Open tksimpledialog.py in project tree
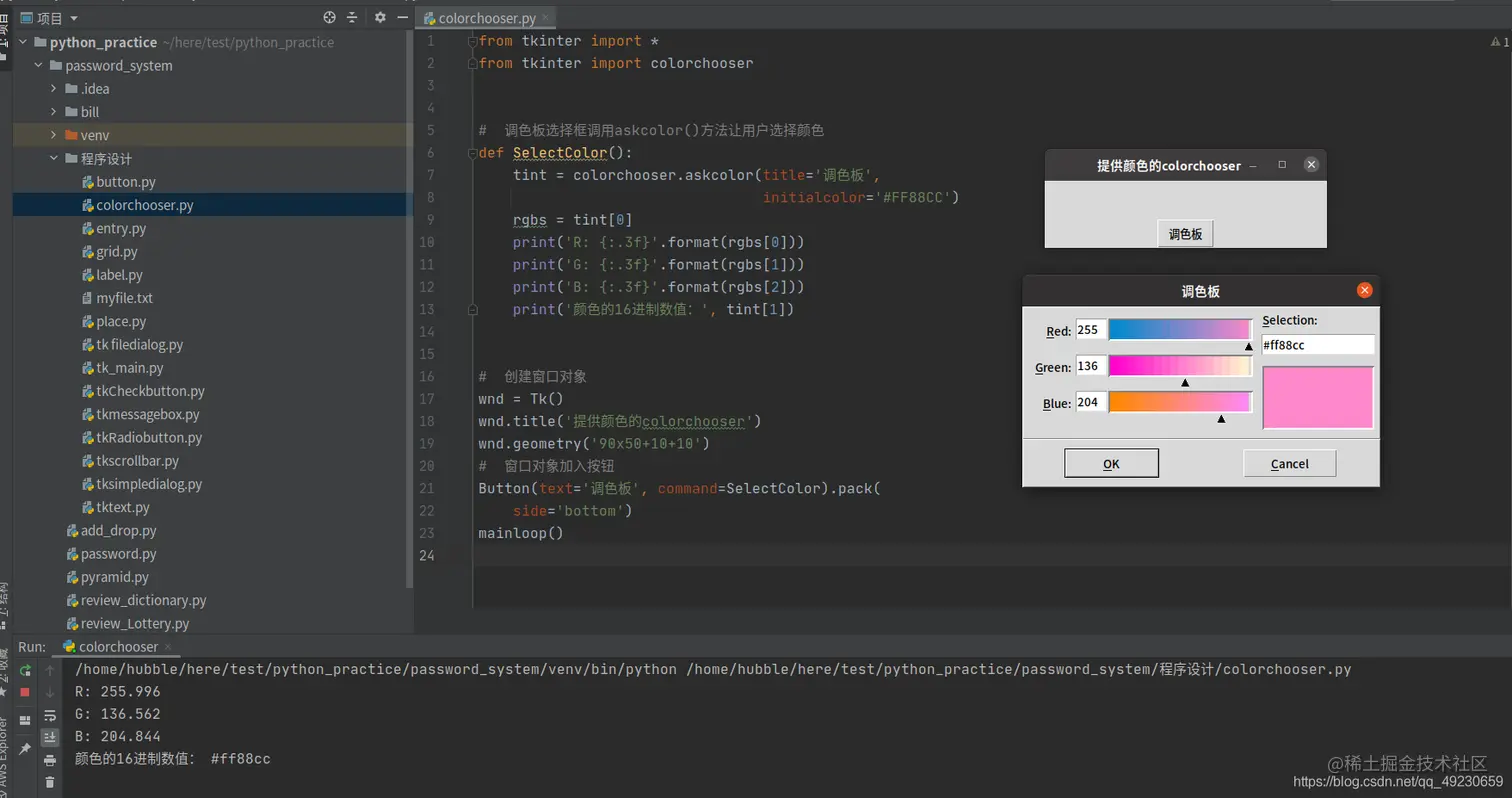 click(x=141, y=484)
